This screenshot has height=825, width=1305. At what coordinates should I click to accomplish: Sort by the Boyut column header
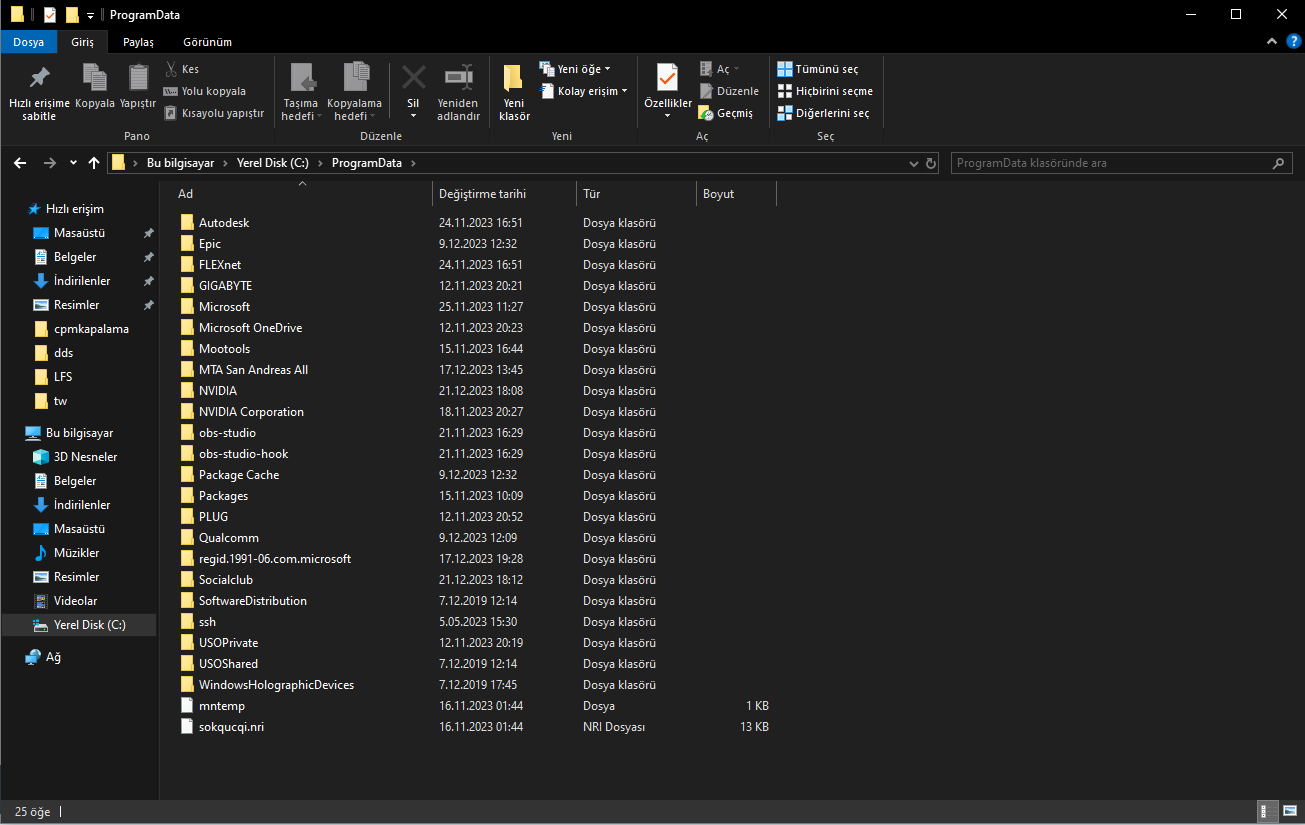[x=736, y=194]
